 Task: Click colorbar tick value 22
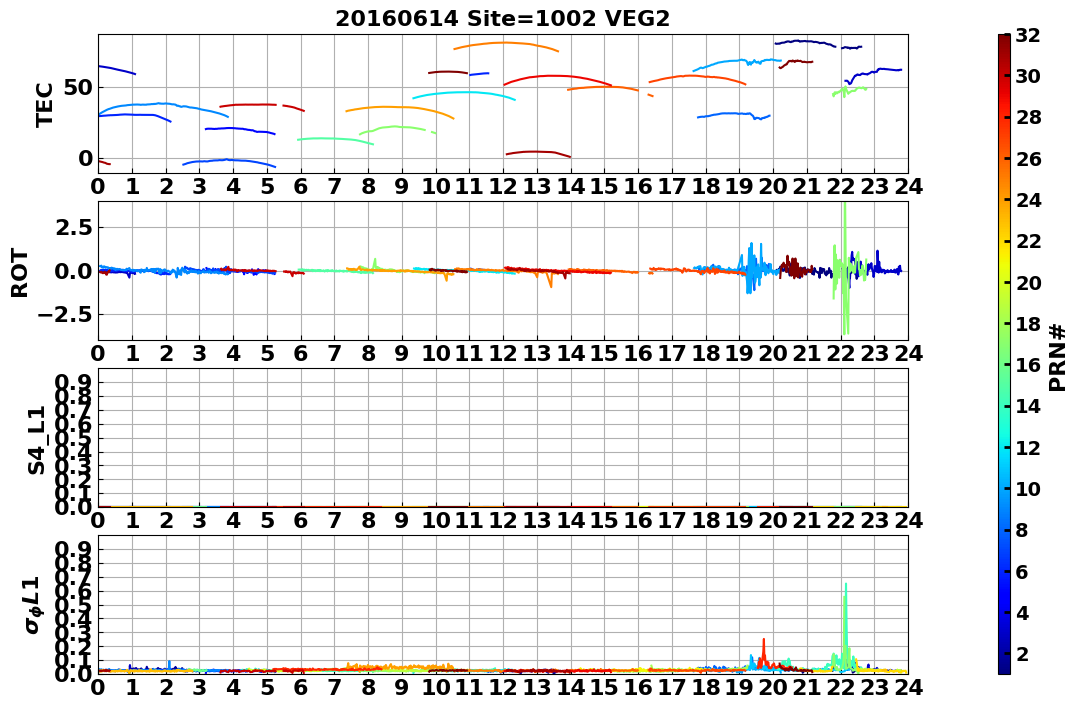(x=1028, y=241)
